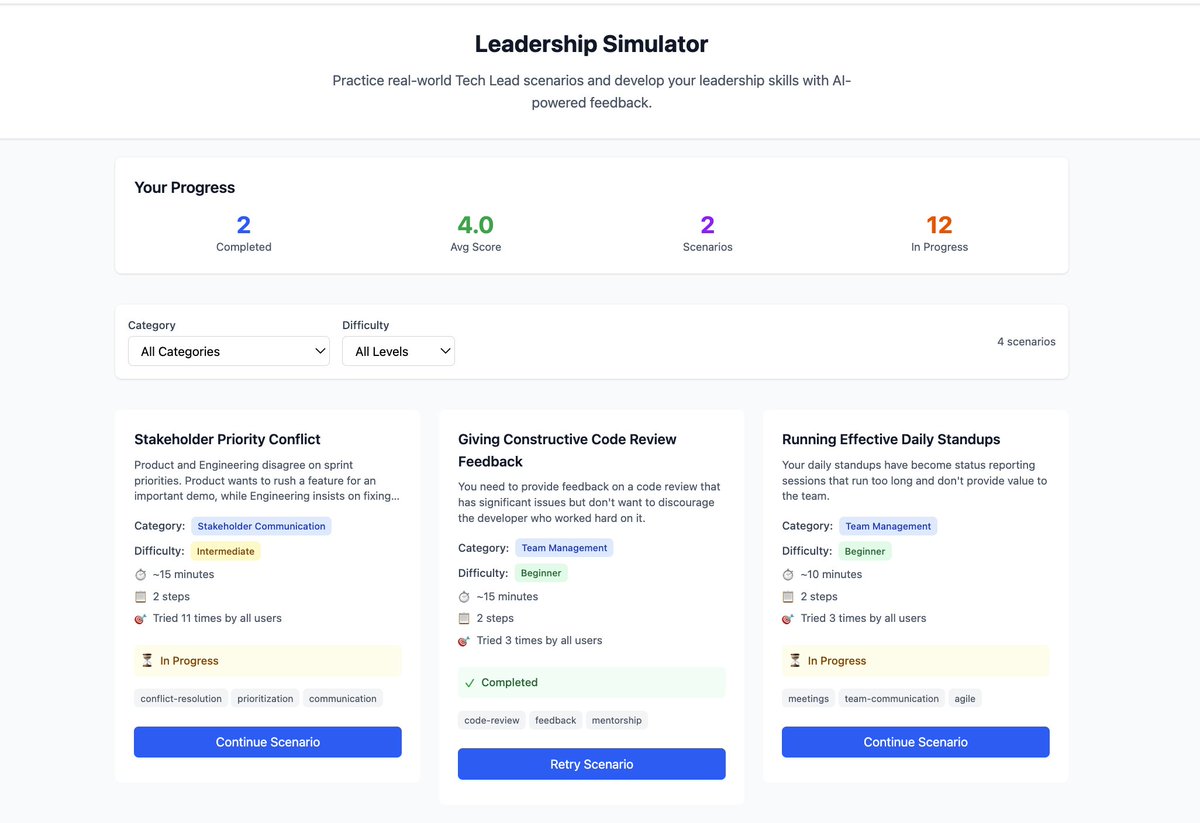Click the Completed status banner
Viewport: 1200px width, 823px height.
coord(592,683)
